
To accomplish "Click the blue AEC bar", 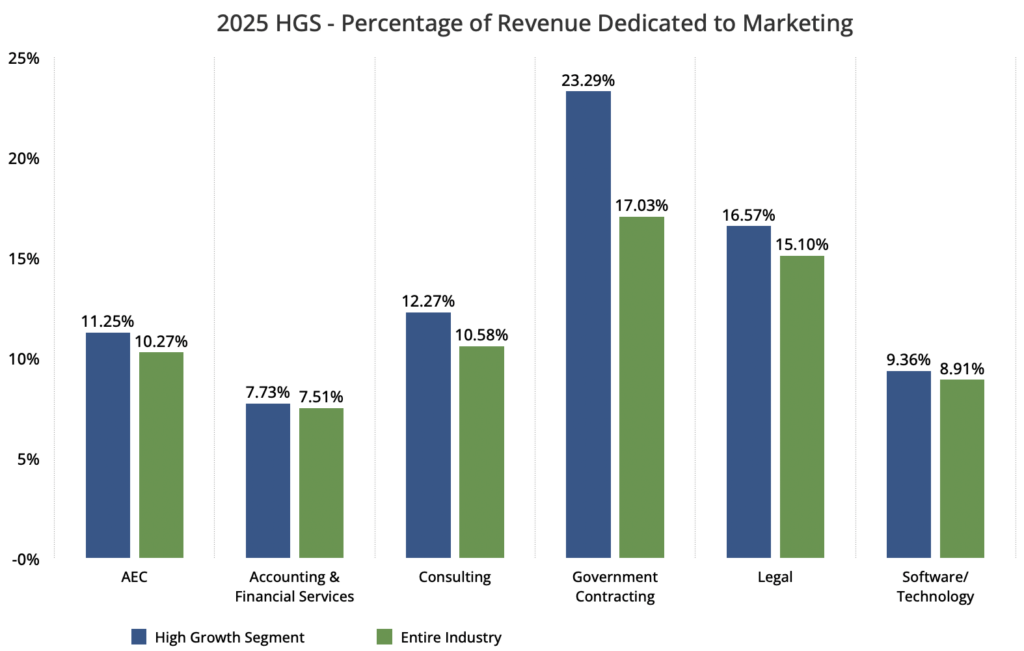I will (x=108, y=445).
